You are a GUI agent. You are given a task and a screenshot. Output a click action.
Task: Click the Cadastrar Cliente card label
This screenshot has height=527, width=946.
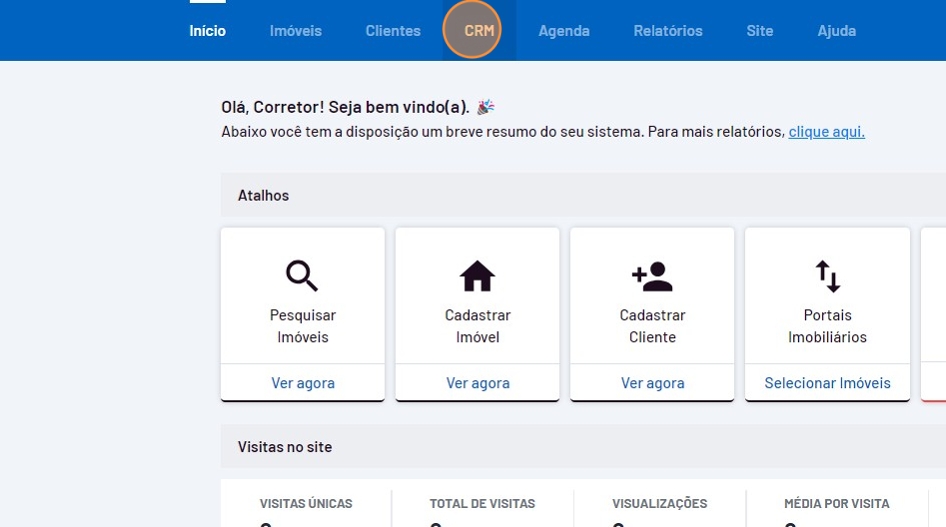click(653, 326)
